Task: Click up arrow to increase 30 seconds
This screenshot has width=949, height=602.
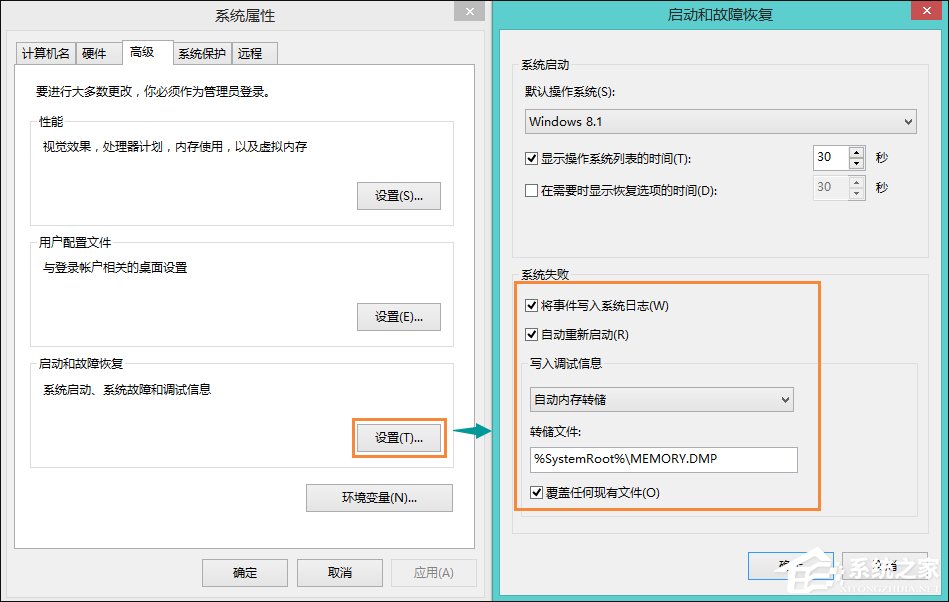Action: (x=857, y=152)
